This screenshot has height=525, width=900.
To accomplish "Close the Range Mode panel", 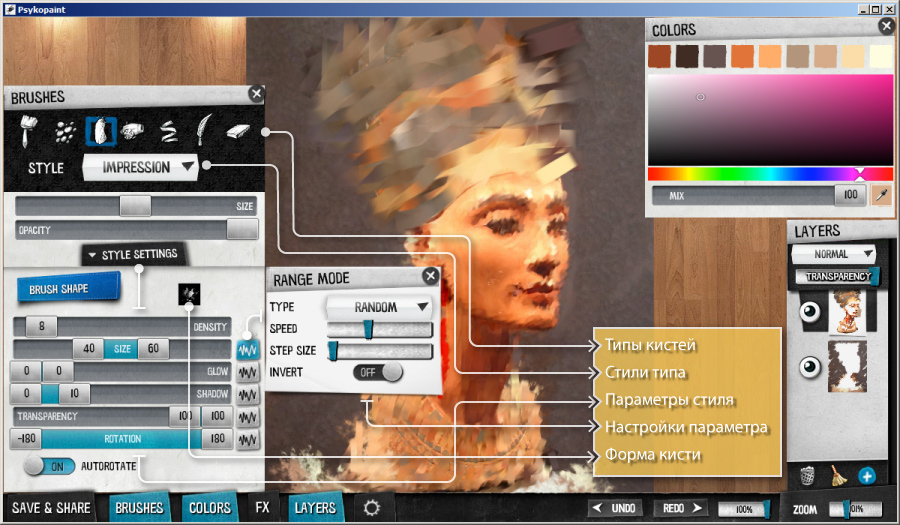I will point(430,277).
